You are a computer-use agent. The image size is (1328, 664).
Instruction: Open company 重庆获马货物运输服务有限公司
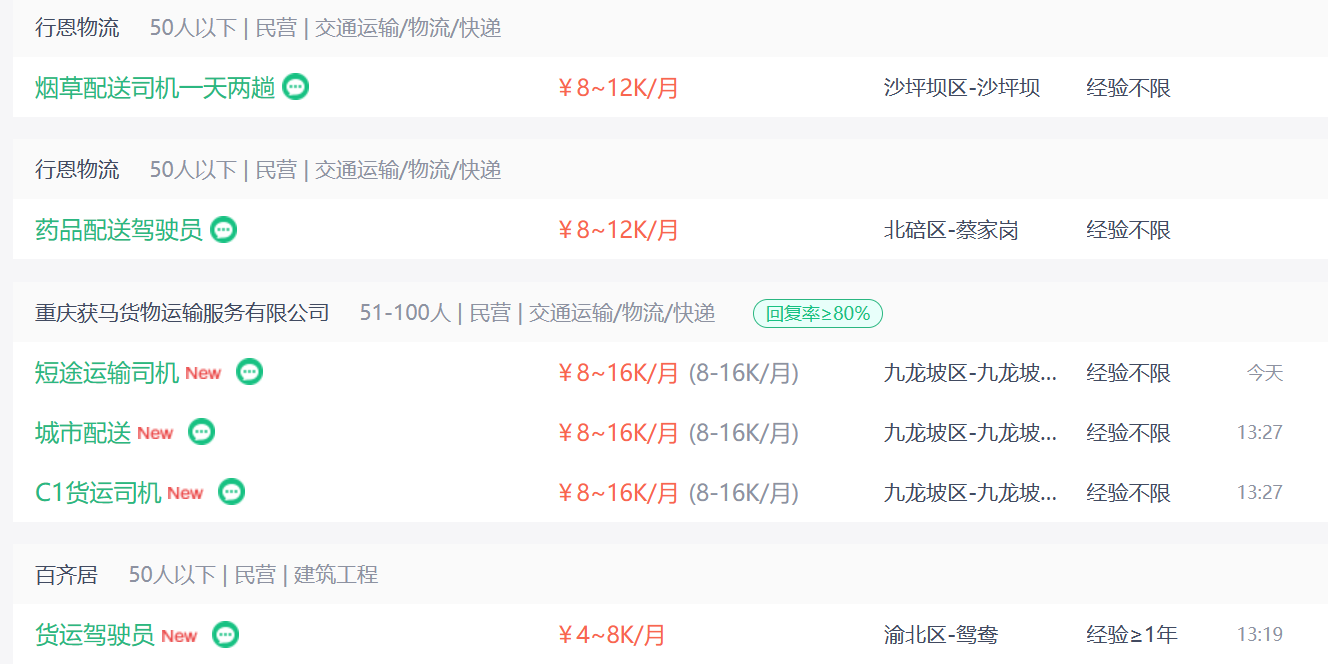[x=182, y=313]
